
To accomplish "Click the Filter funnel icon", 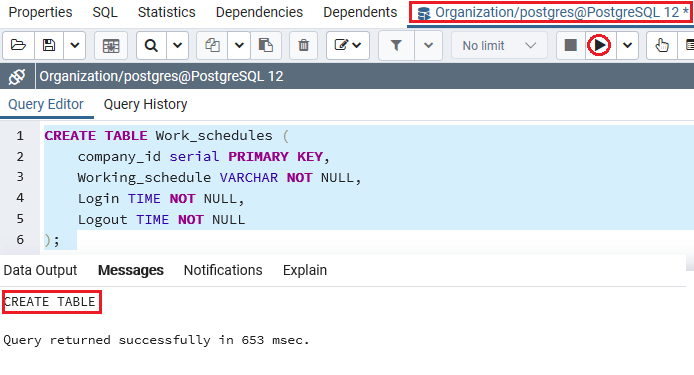I will coord(396,45).
